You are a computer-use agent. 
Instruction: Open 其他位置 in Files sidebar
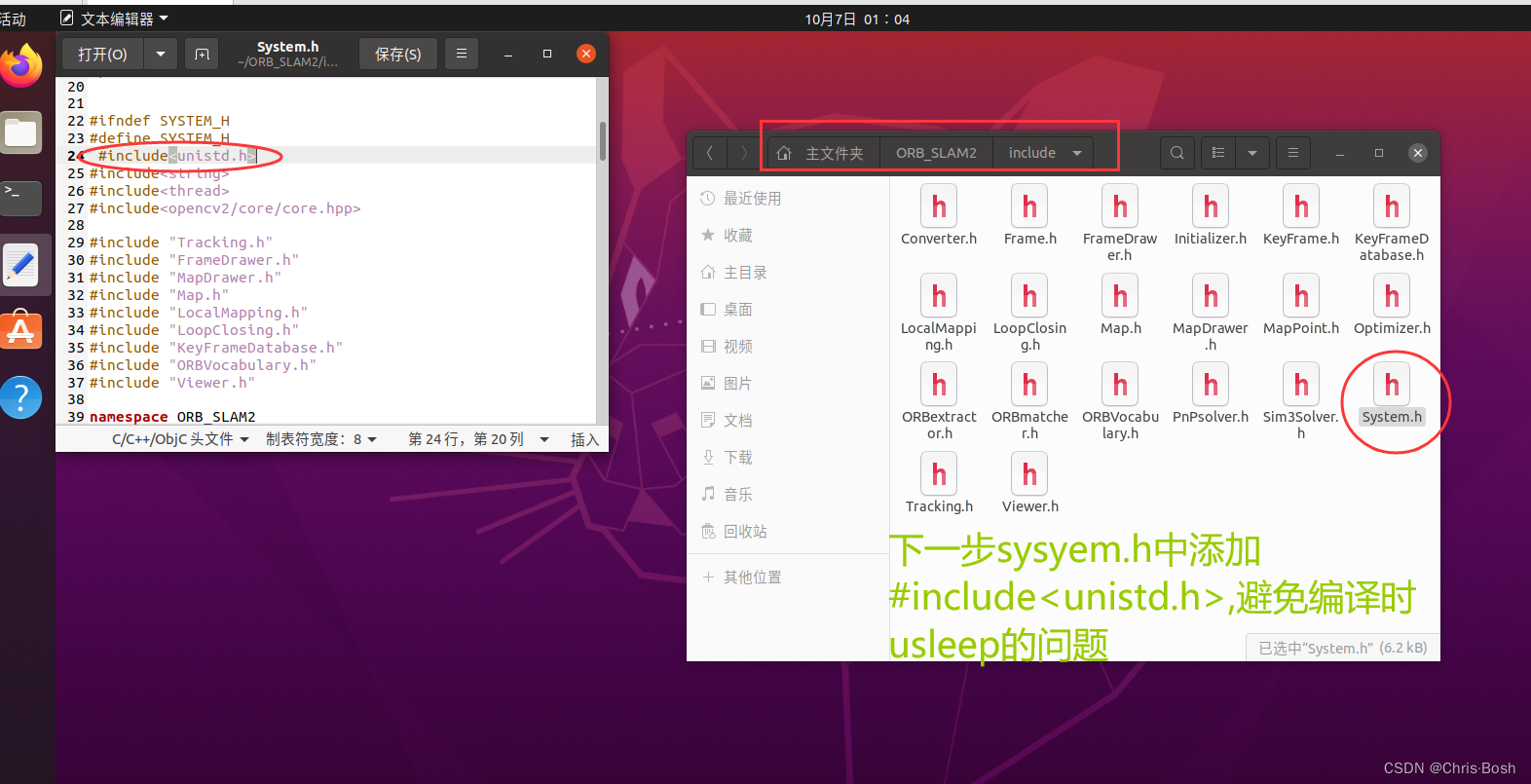[x=788, y=578]
